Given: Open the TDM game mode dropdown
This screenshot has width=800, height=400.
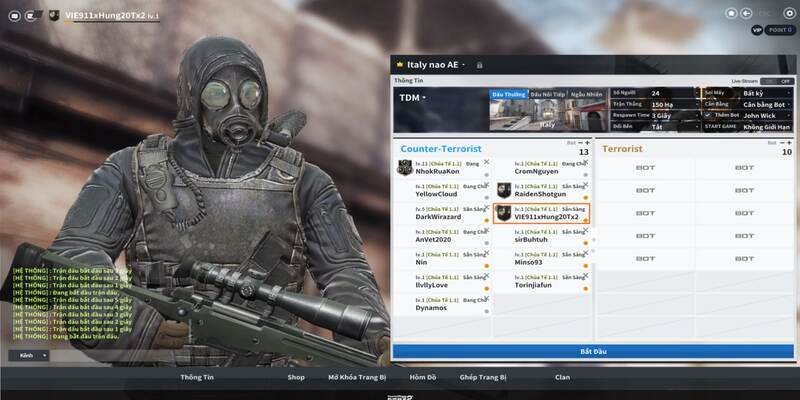Looking at the screenshot, I should [x=412, y=97].
